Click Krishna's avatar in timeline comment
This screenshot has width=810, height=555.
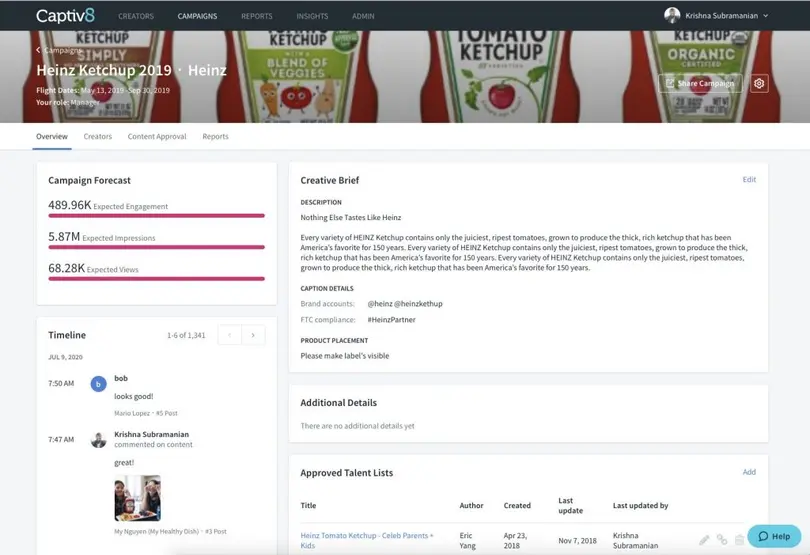(98, 440)
